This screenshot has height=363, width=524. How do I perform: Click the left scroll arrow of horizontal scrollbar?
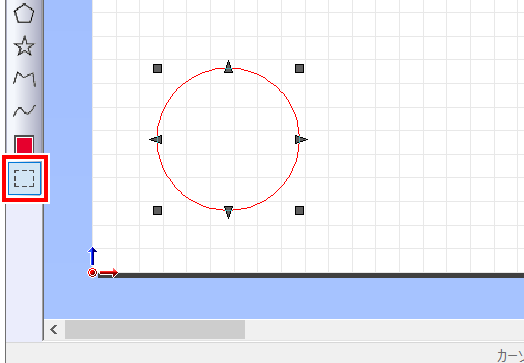(54, 330)
